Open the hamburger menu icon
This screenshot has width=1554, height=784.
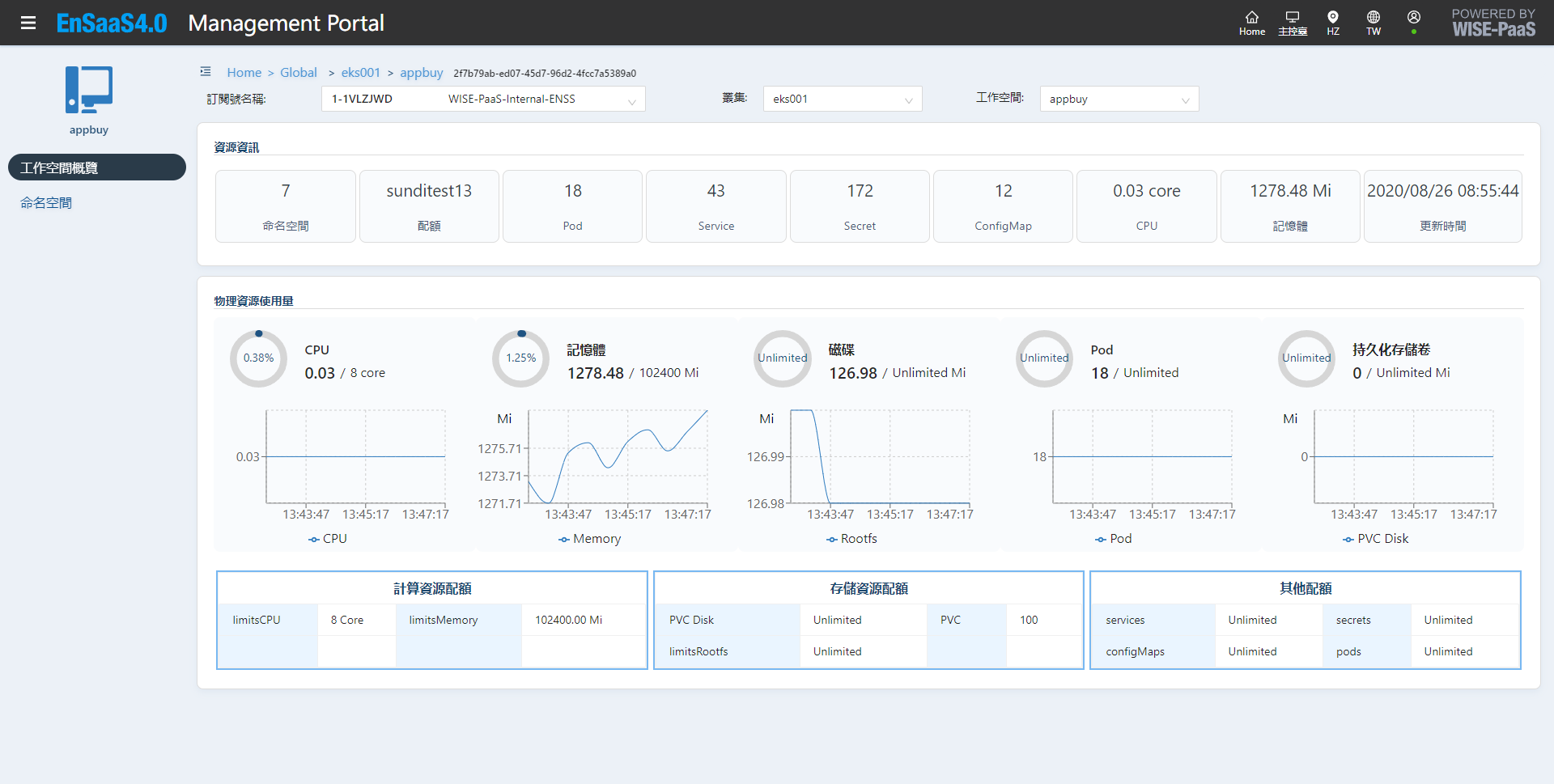(28, 23)
